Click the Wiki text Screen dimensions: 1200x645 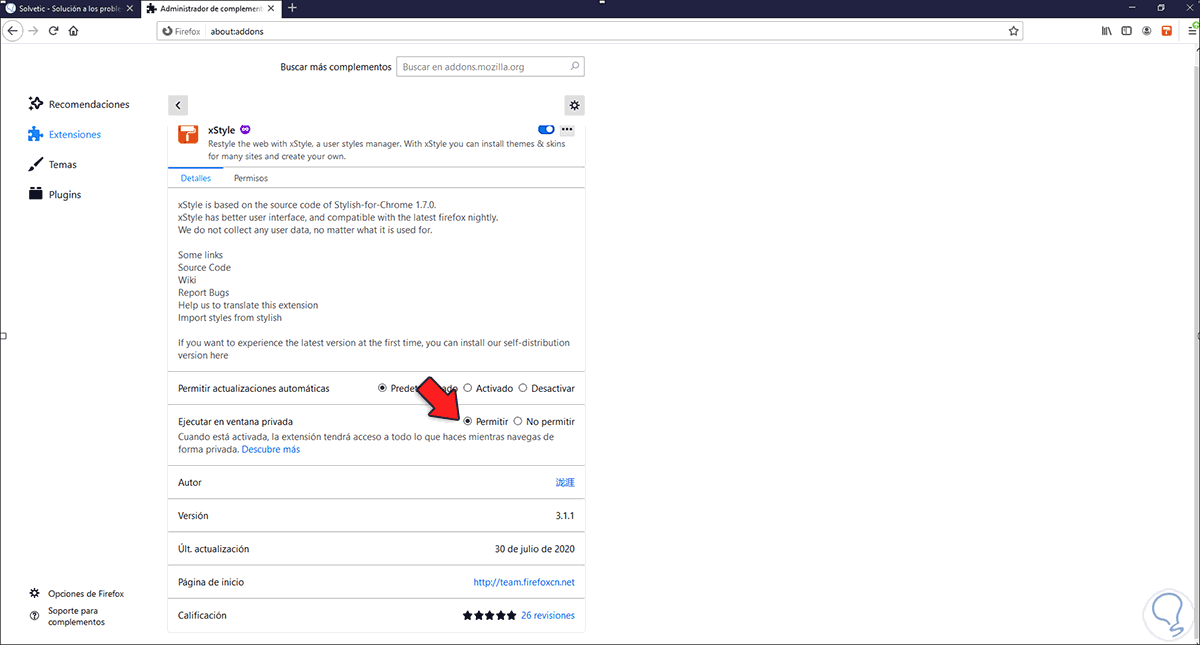click(x=187, y=280)
